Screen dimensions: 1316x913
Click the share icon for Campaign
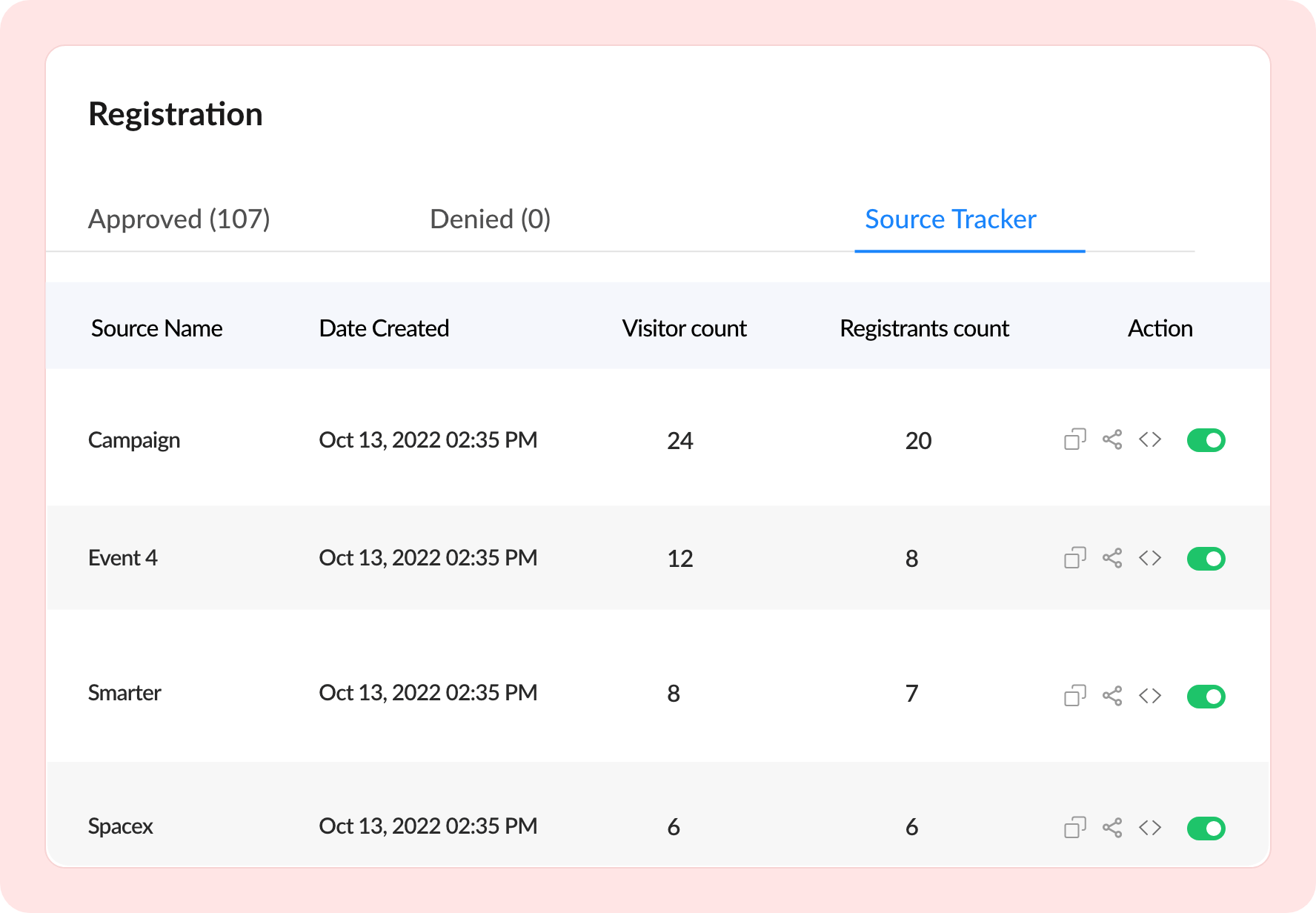point(1112,439)
